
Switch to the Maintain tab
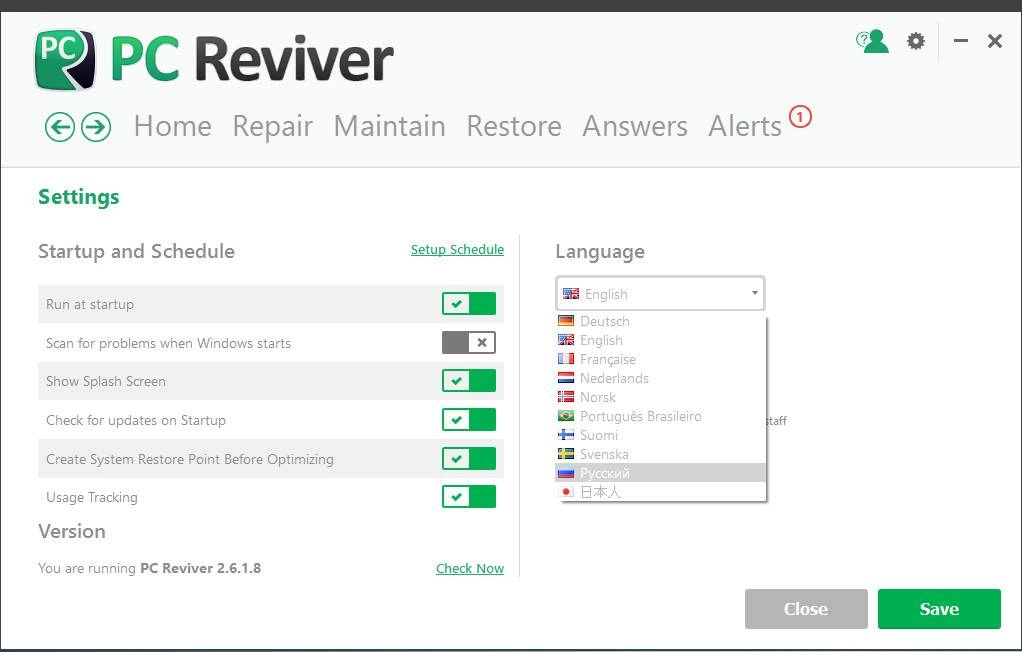pyautogui.click(x=389, y=126)
